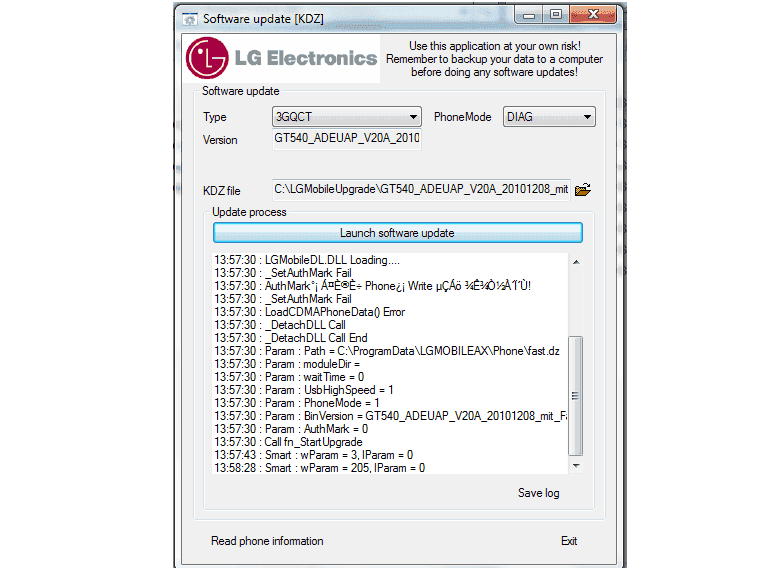Minimize the Software update window
Viewport: 768px width, 568px height.
pyautogui.click(x=528, y=15)
